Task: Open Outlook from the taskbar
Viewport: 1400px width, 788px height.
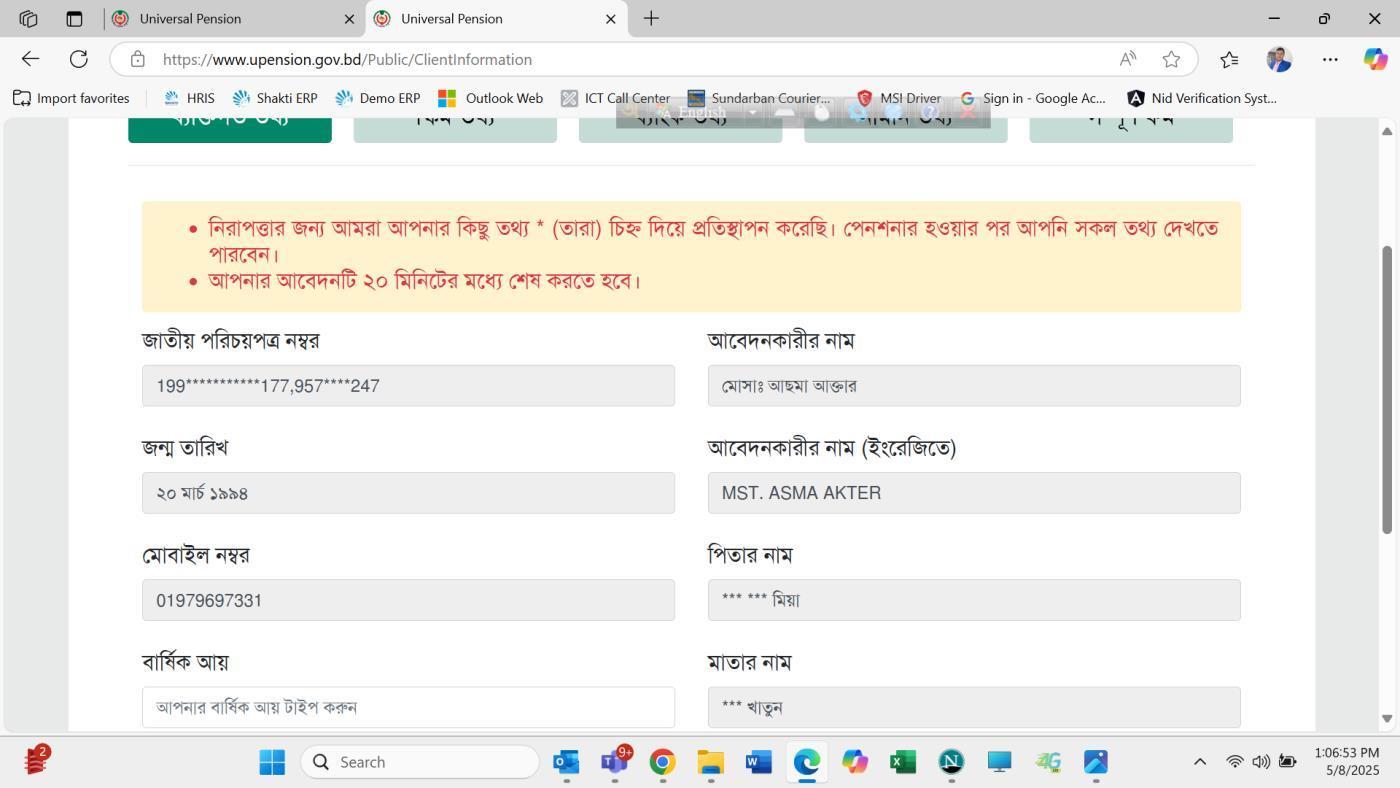Action: pos(566,762)
